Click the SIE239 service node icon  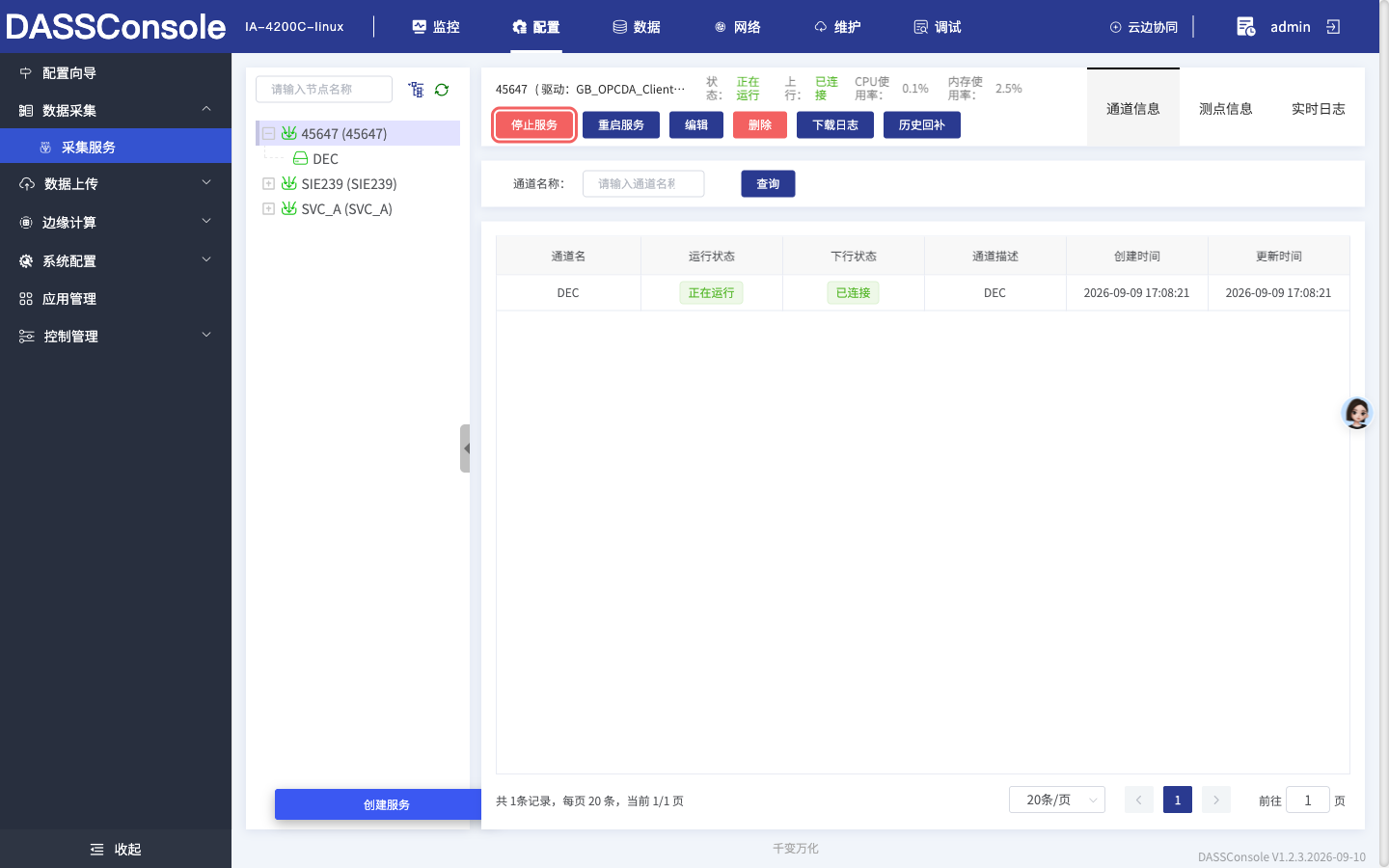coord(288,183)
